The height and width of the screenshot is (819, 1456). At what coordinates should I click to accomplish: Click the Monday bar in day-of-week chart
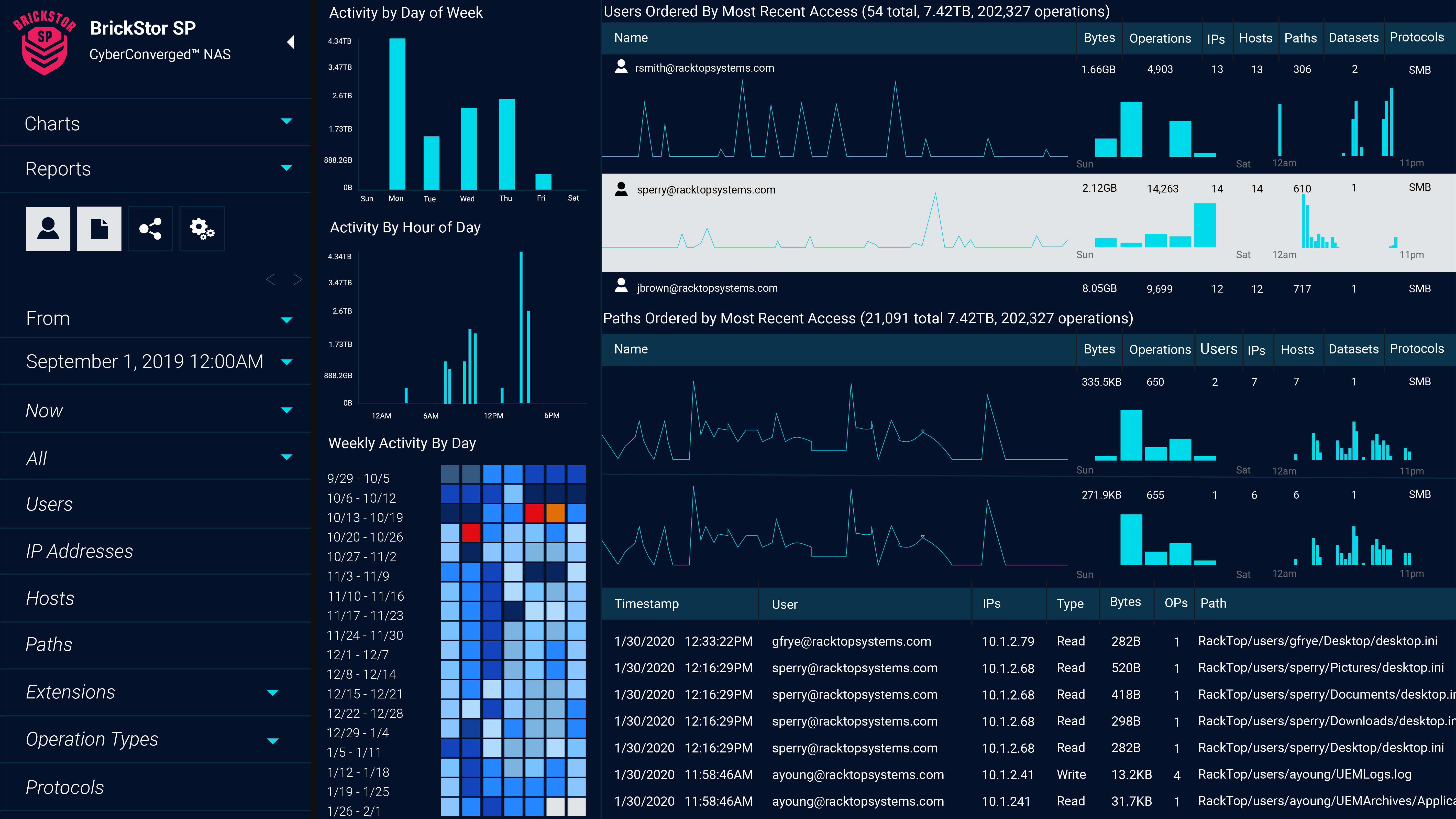pos(397,114)
